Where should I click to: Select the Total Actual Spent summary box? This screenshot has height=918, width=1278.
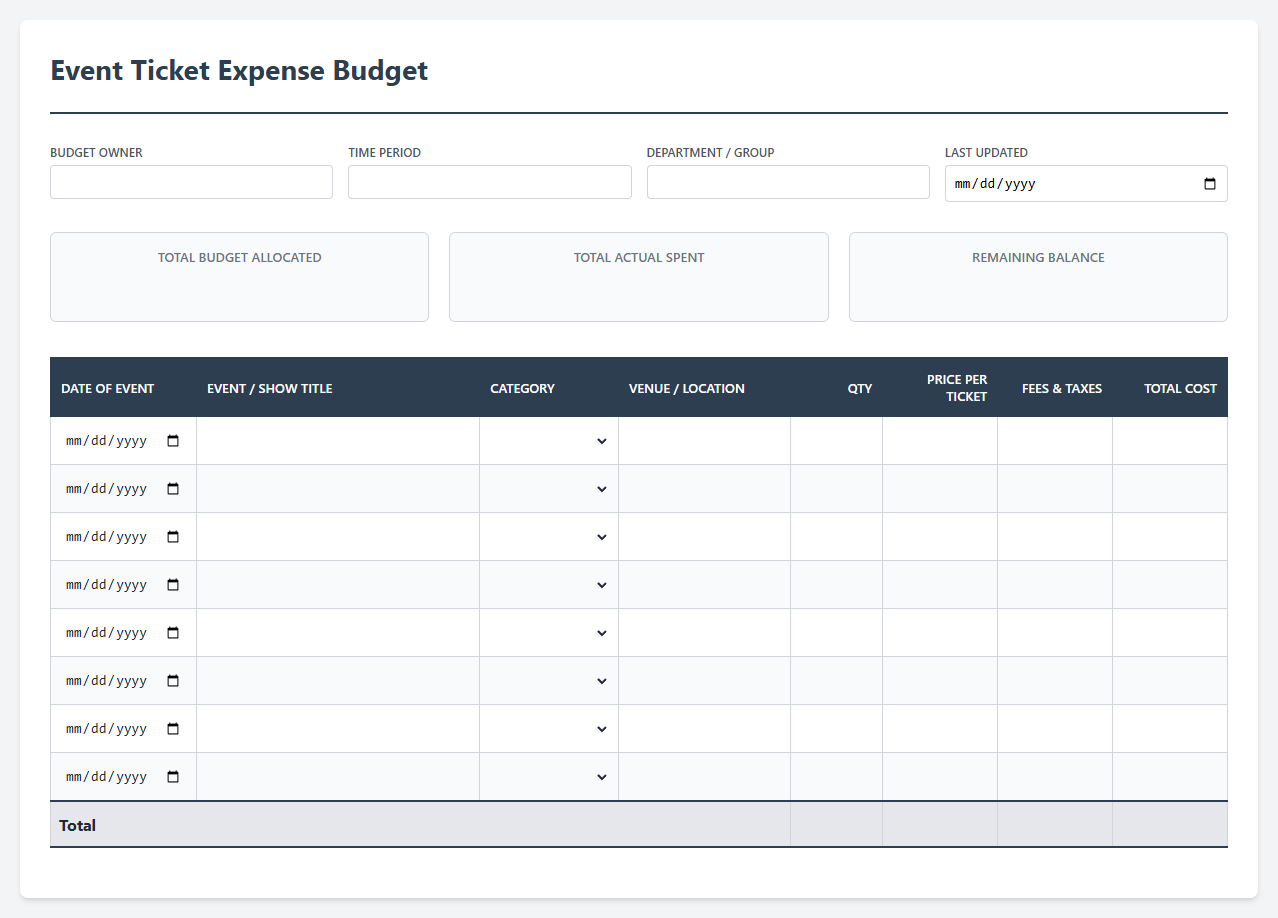pyautogui.click(x=639, y=277)
